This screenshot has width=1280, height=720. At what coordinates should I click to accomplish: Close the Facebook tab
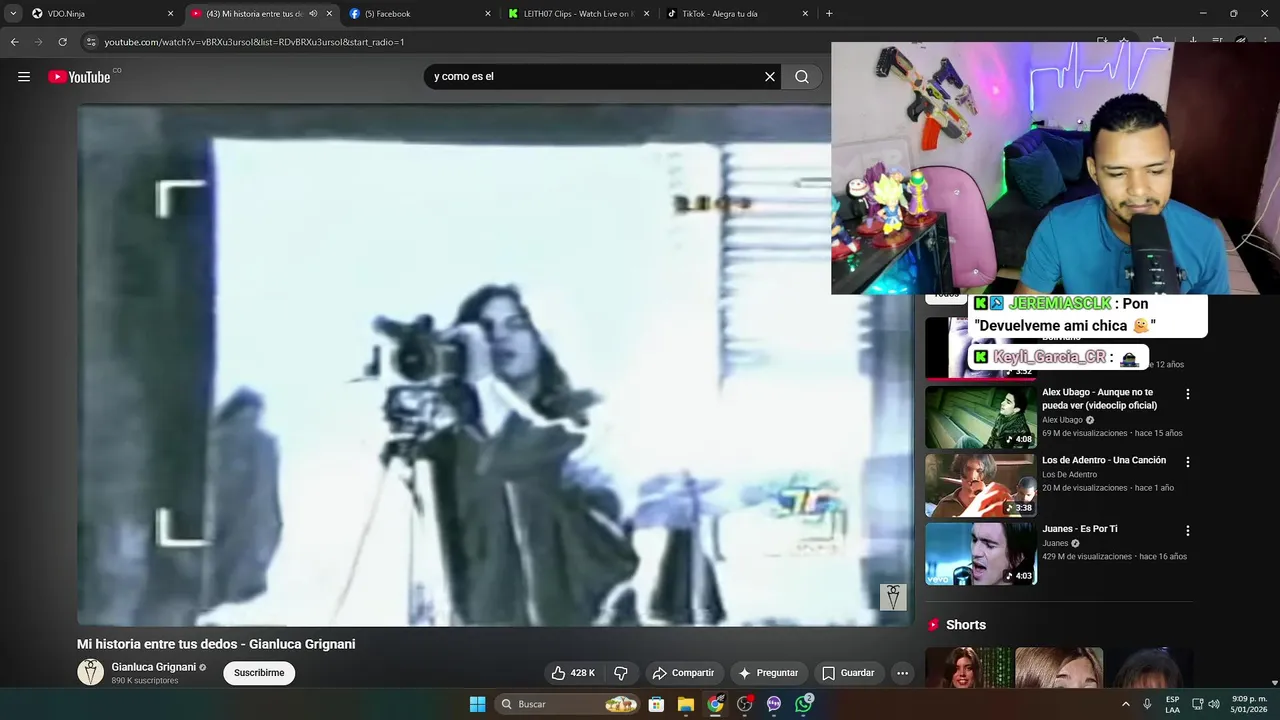tap(488, 14)
